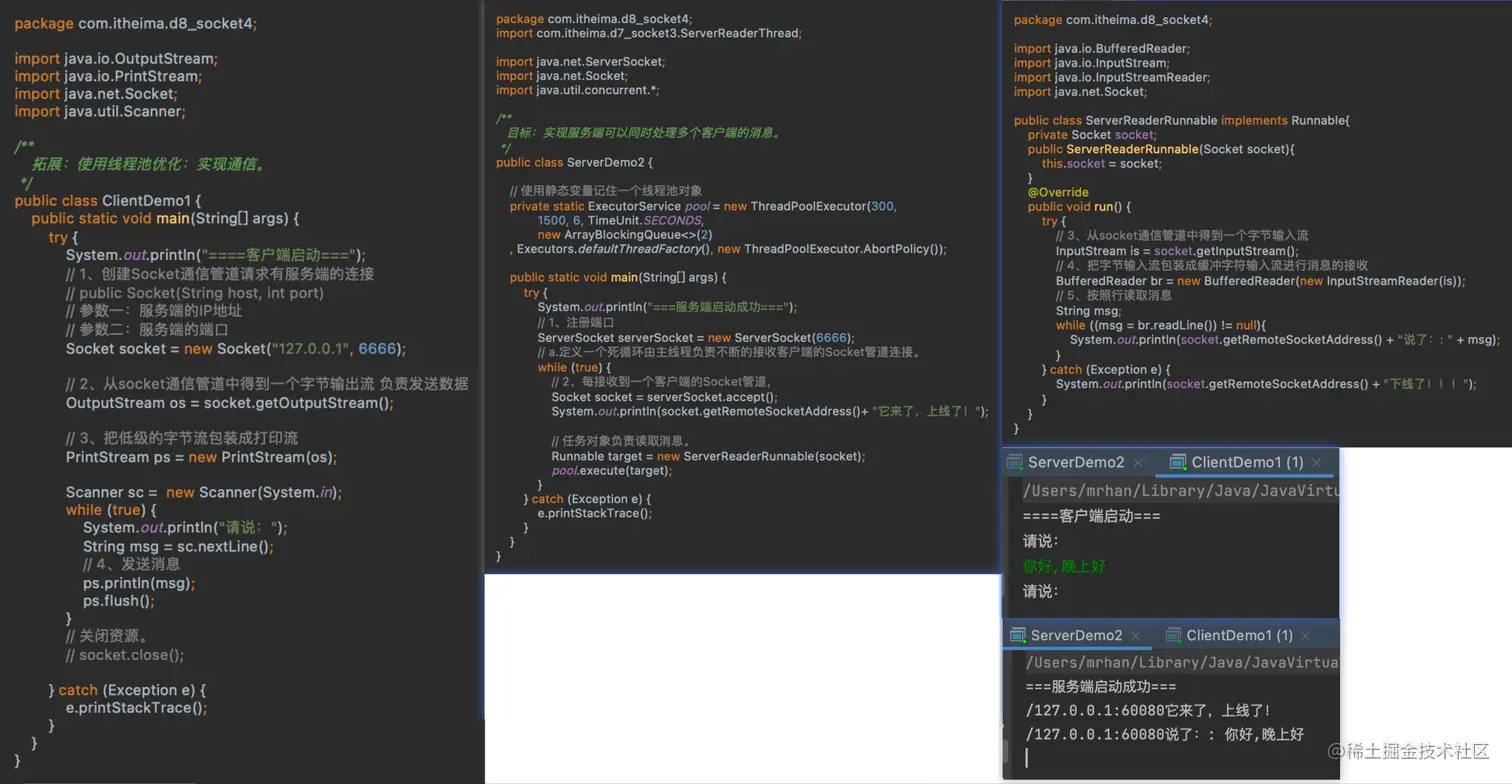The height and width of the screenshot is (784, 1512).
Task: Click the line public void run() {
Action: 1079,207
